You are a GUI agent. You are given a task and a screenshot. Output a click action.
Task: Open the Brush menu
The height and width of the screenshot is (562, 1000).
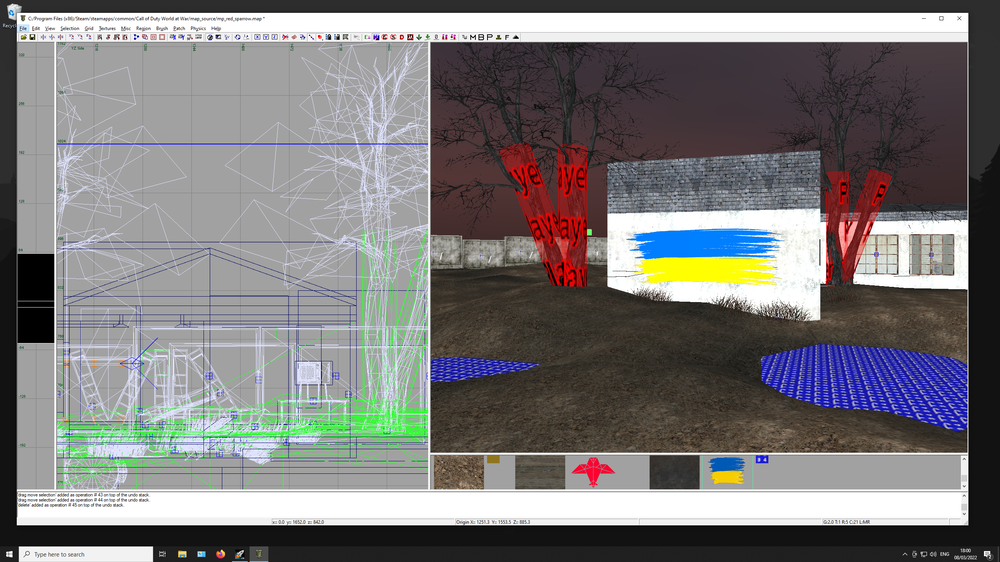coord(162,28)
